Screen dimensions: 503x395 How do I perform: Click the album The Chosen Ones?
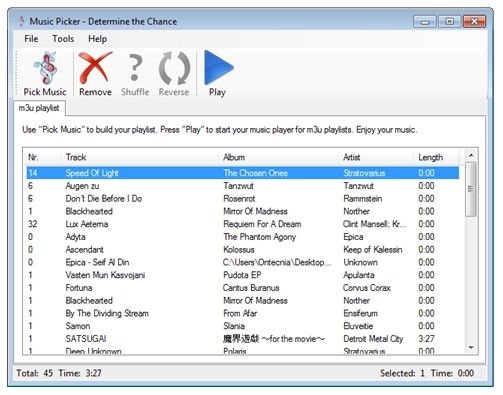pyautogui.click(x=256, y=173)
